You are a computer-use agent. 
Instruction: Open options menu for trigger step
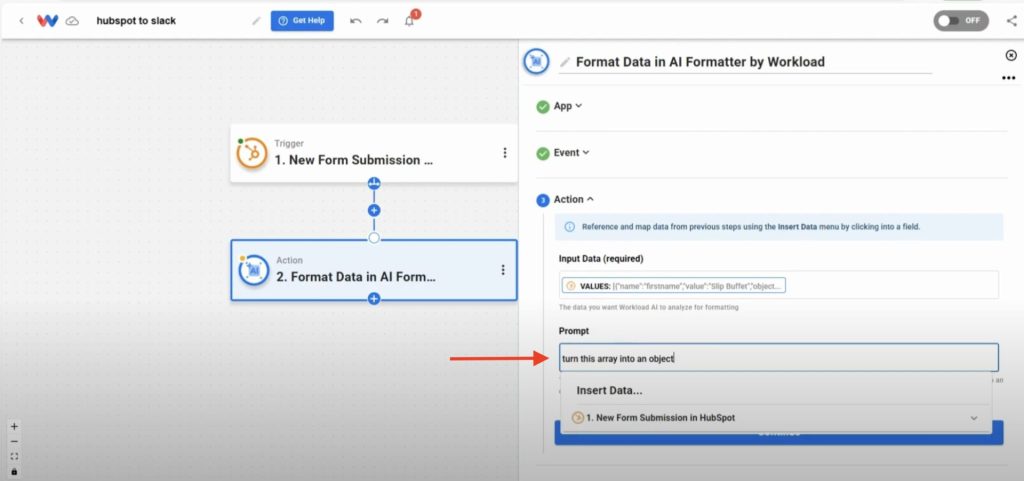coord(505,153)
